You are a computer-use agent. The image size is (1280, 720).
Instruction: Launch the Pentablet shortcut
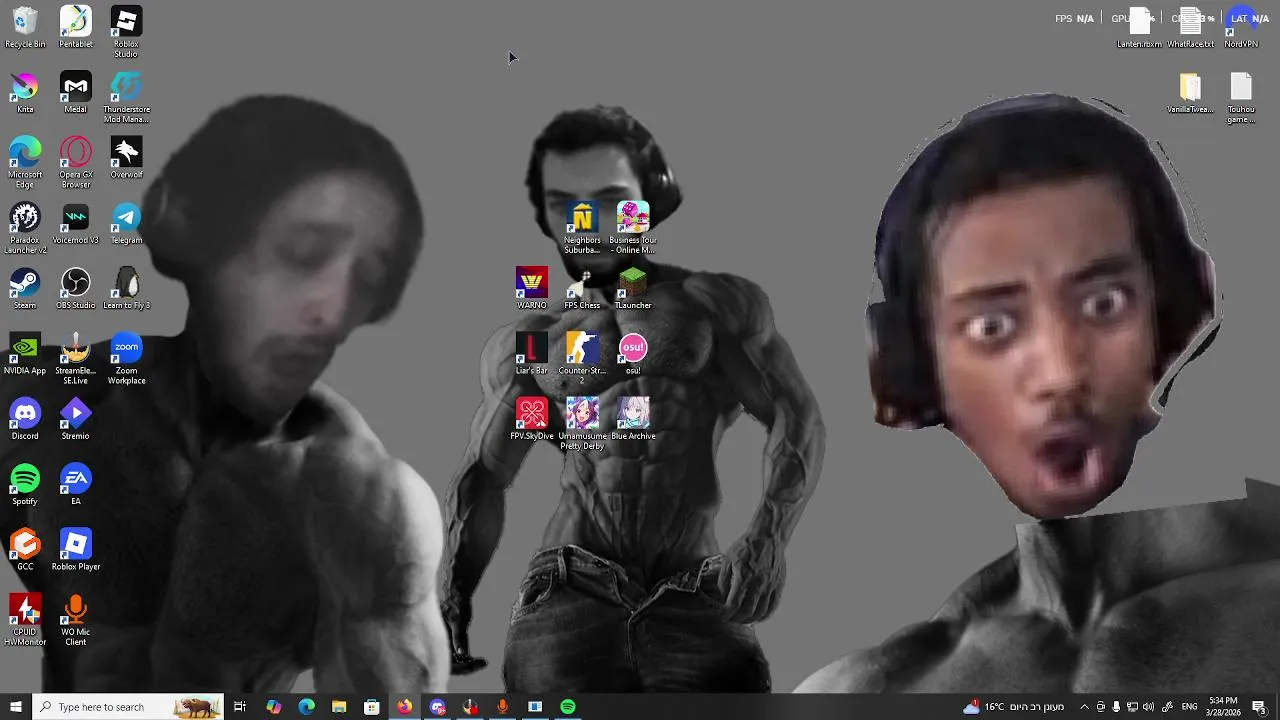click(76, 28)
